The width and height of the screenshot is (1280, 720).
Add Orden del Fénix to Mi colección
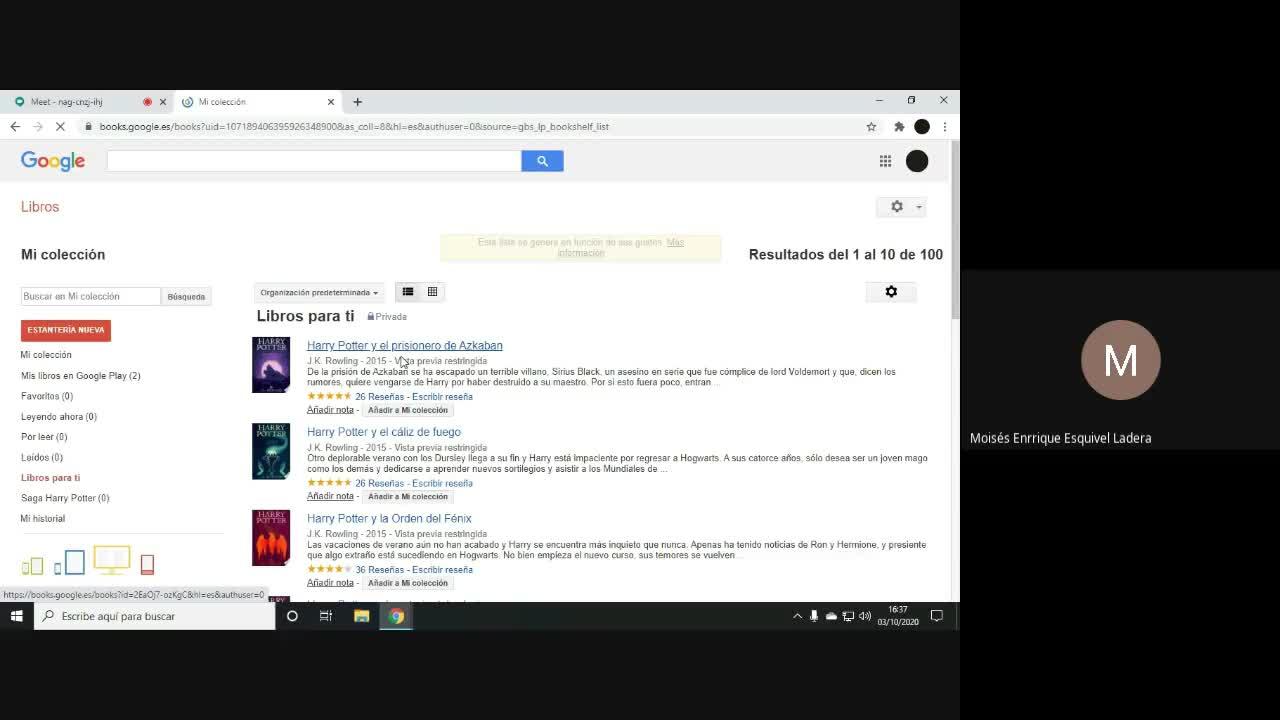click(408, 583)
